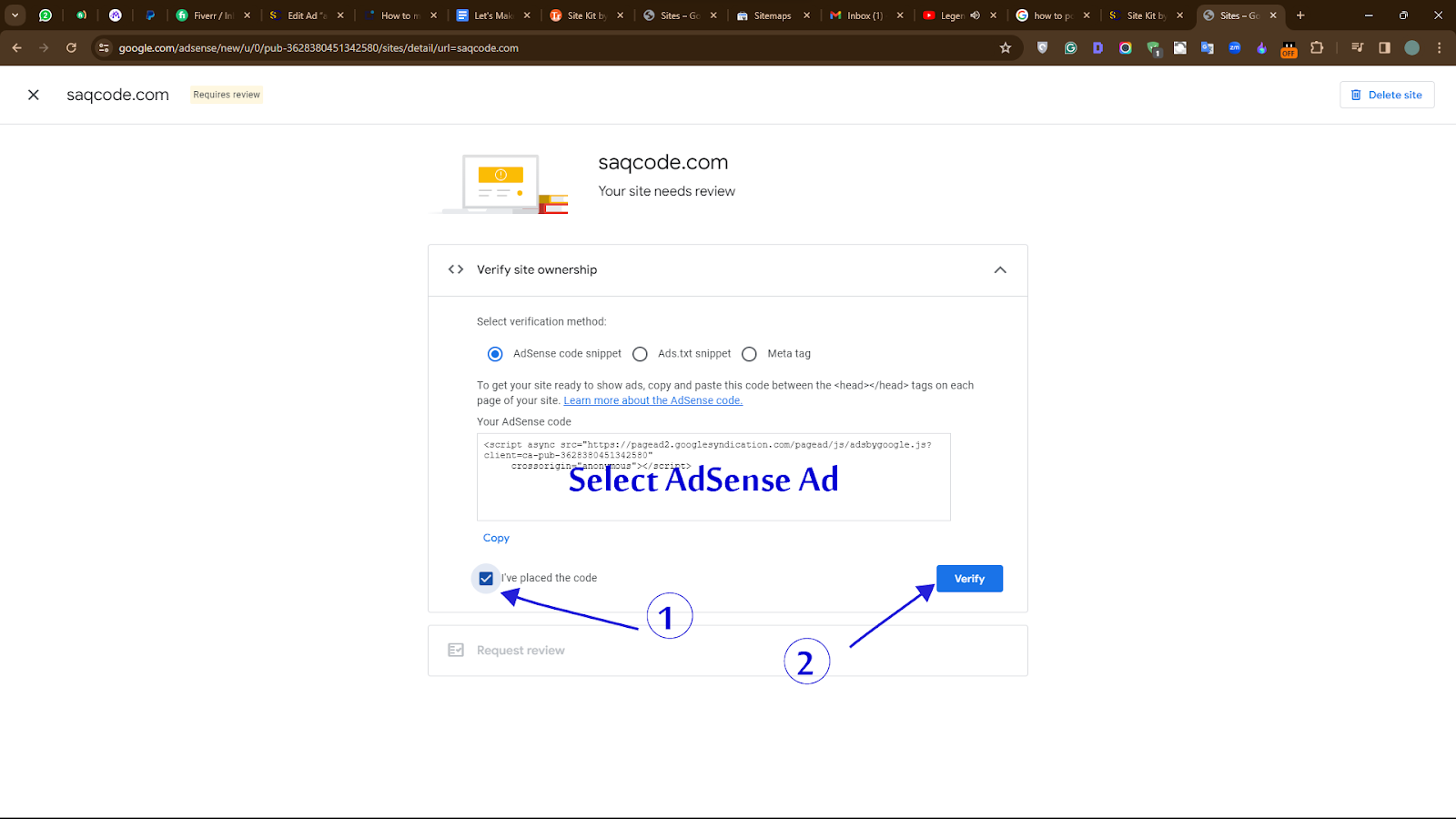The width and height of the screenshot is (1456, 819).
Task: Open the pinned WhatsApp tab
Action: tap(45, 15)
